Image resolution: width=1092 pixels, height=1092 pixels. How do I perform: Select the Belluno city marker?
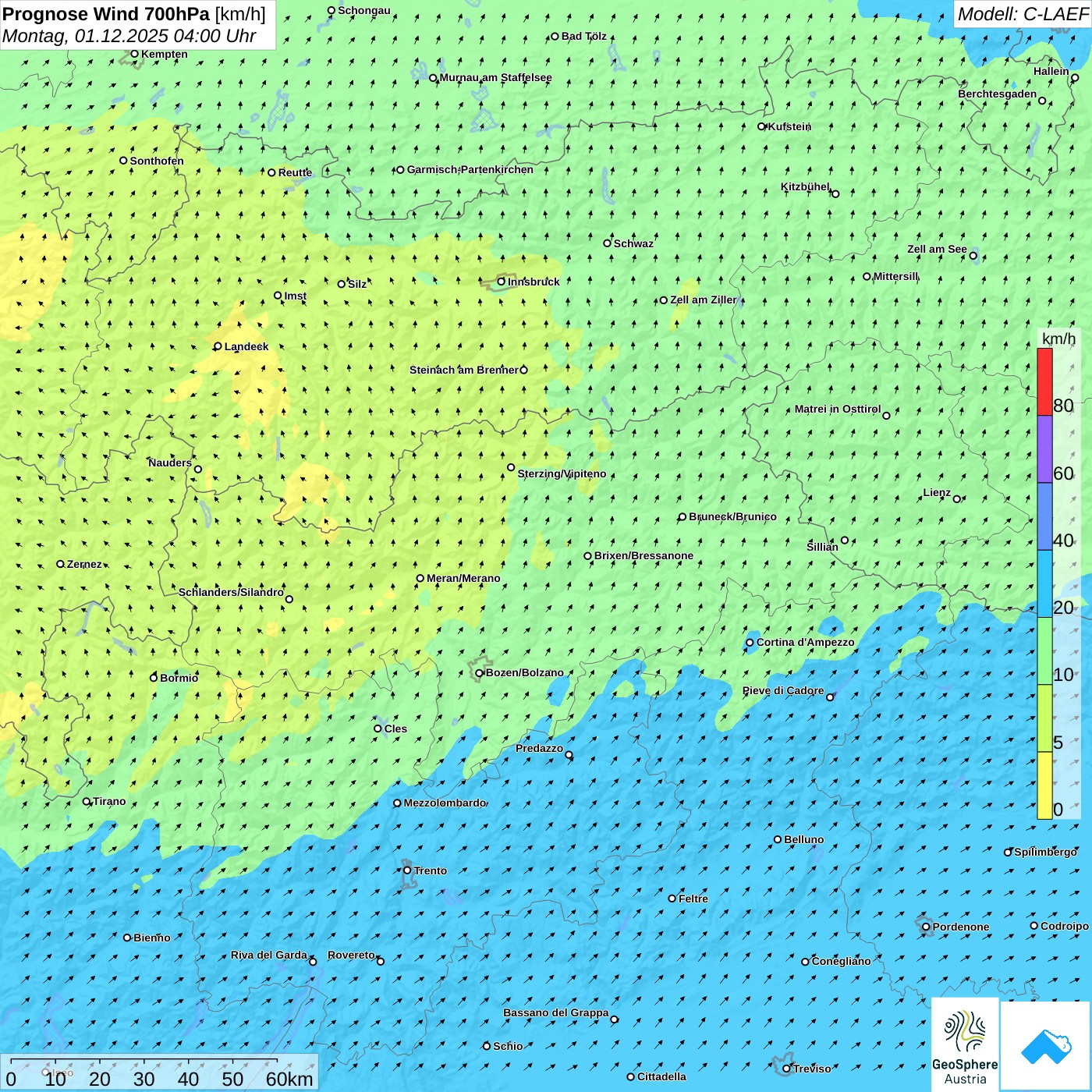pos(778,839)
